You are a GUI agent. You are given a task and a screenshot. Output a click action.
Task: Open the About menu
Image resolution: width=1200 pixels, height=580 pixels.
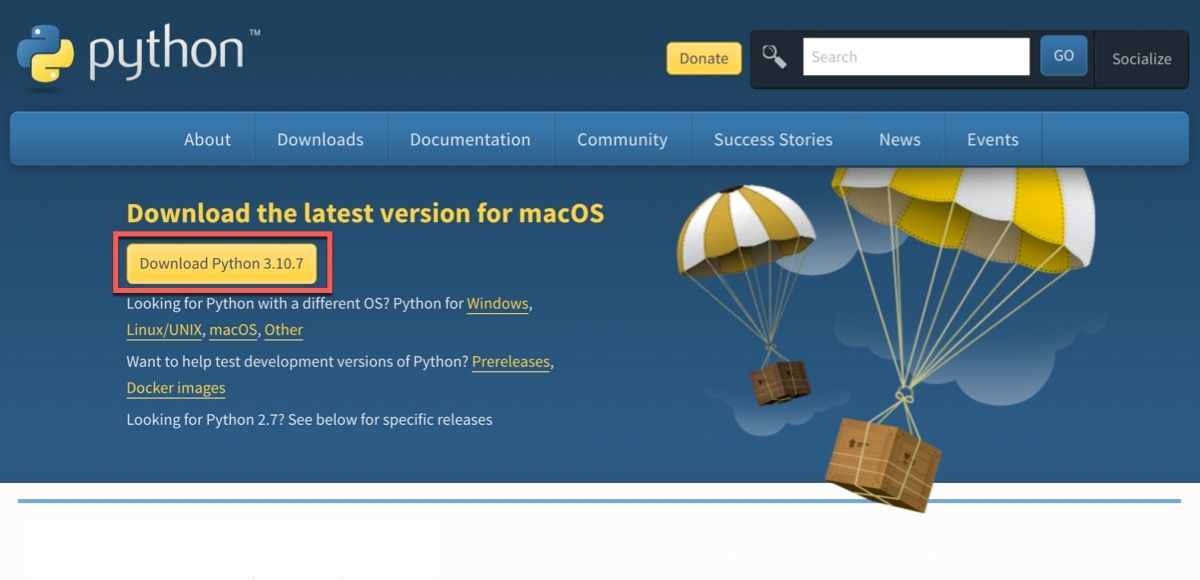207,139
